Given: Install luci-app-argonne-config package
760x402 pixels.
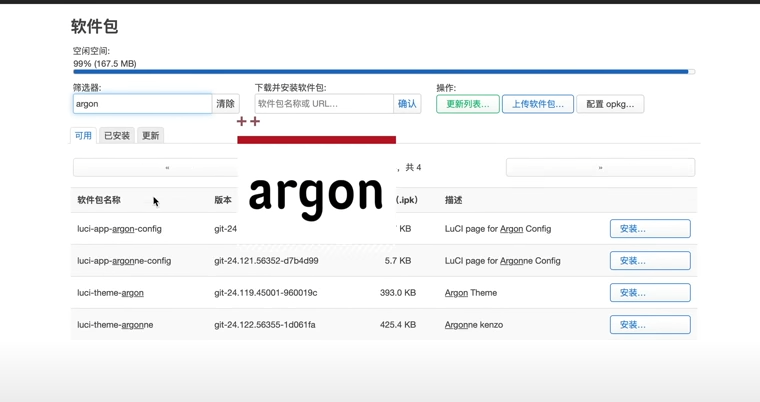Looking at the screenshot, I should [650, 261].
